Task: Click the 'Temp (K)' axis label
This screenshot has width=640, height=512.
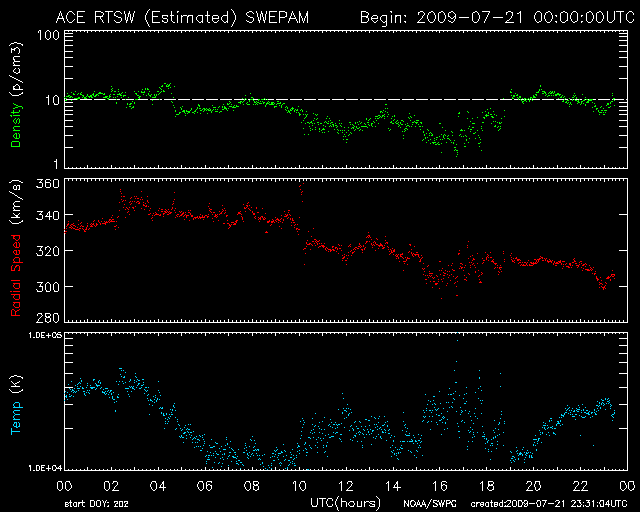Action: click(x=16, y=405)
